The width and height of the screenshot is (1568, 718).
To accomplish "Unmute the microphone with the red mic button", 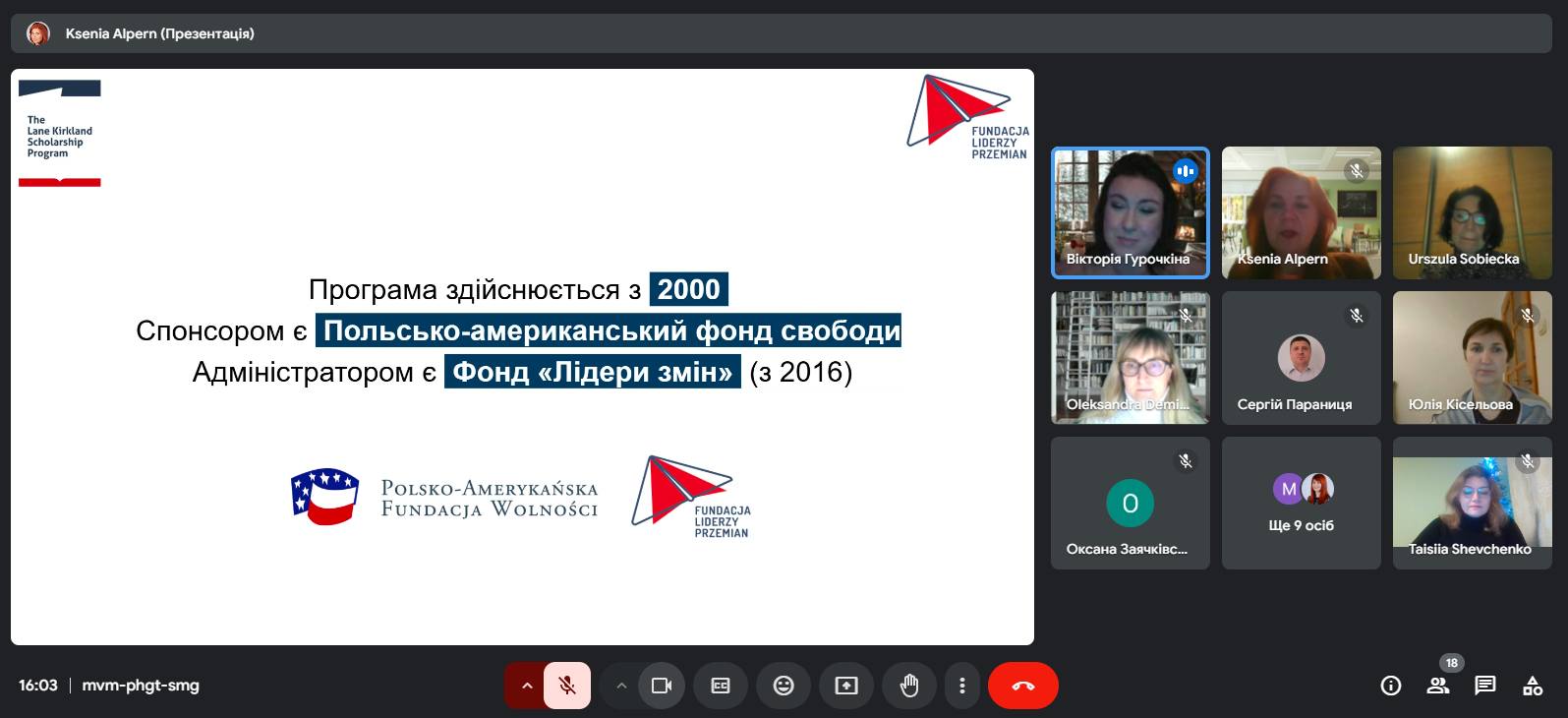I will point(567,686).
